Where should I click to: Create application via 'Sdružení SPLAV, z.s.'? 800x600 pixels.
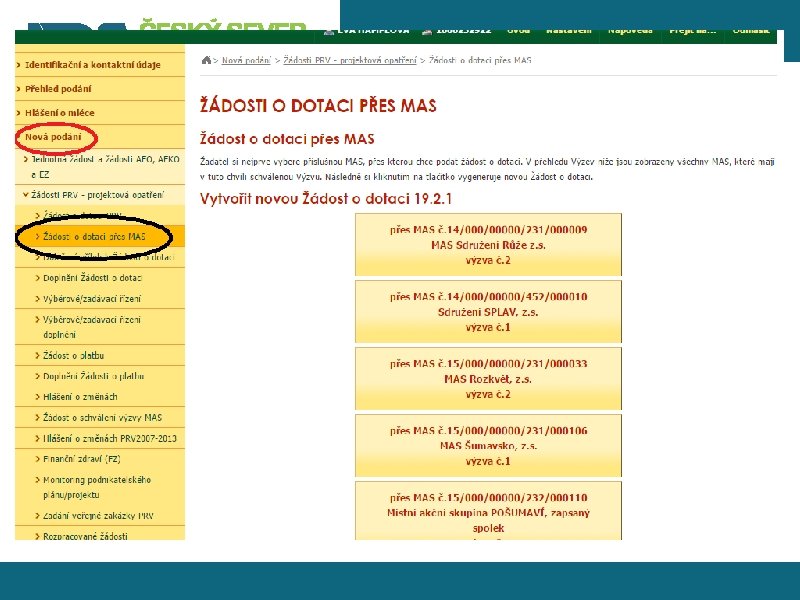coord(488,312)
